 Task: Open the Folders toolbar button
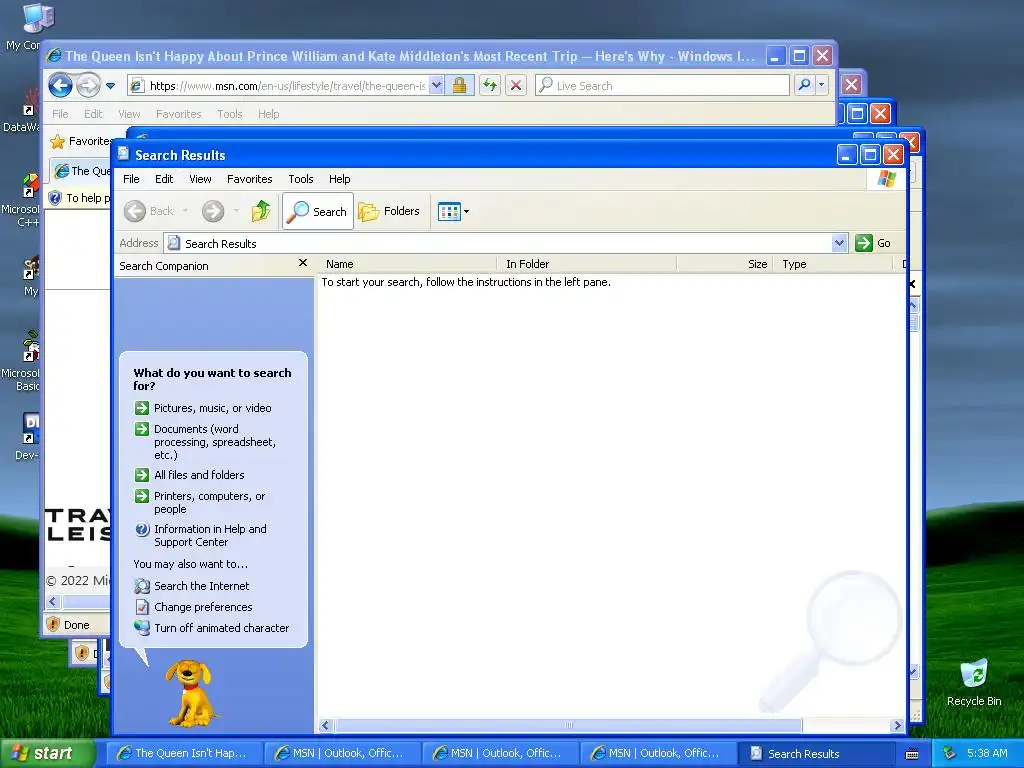389,211
